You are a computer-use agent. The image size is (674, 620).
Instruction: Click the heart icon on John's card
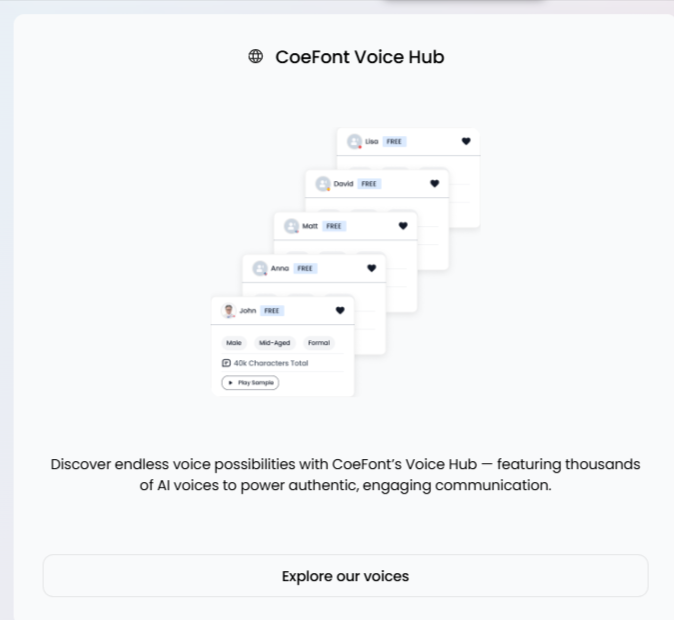[340, 311]
